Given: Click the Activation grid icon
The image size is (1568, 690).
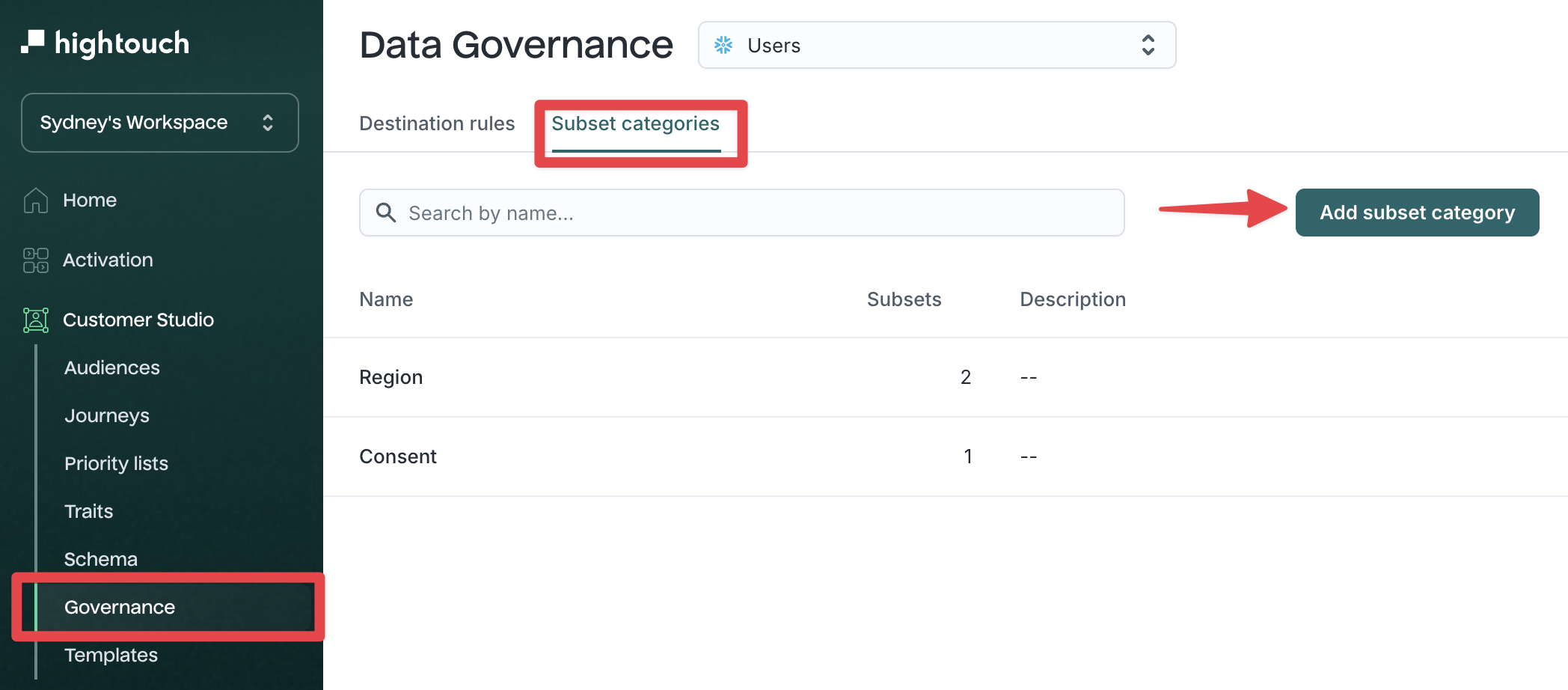Looking at the screenshot, I should click(36, 260).
